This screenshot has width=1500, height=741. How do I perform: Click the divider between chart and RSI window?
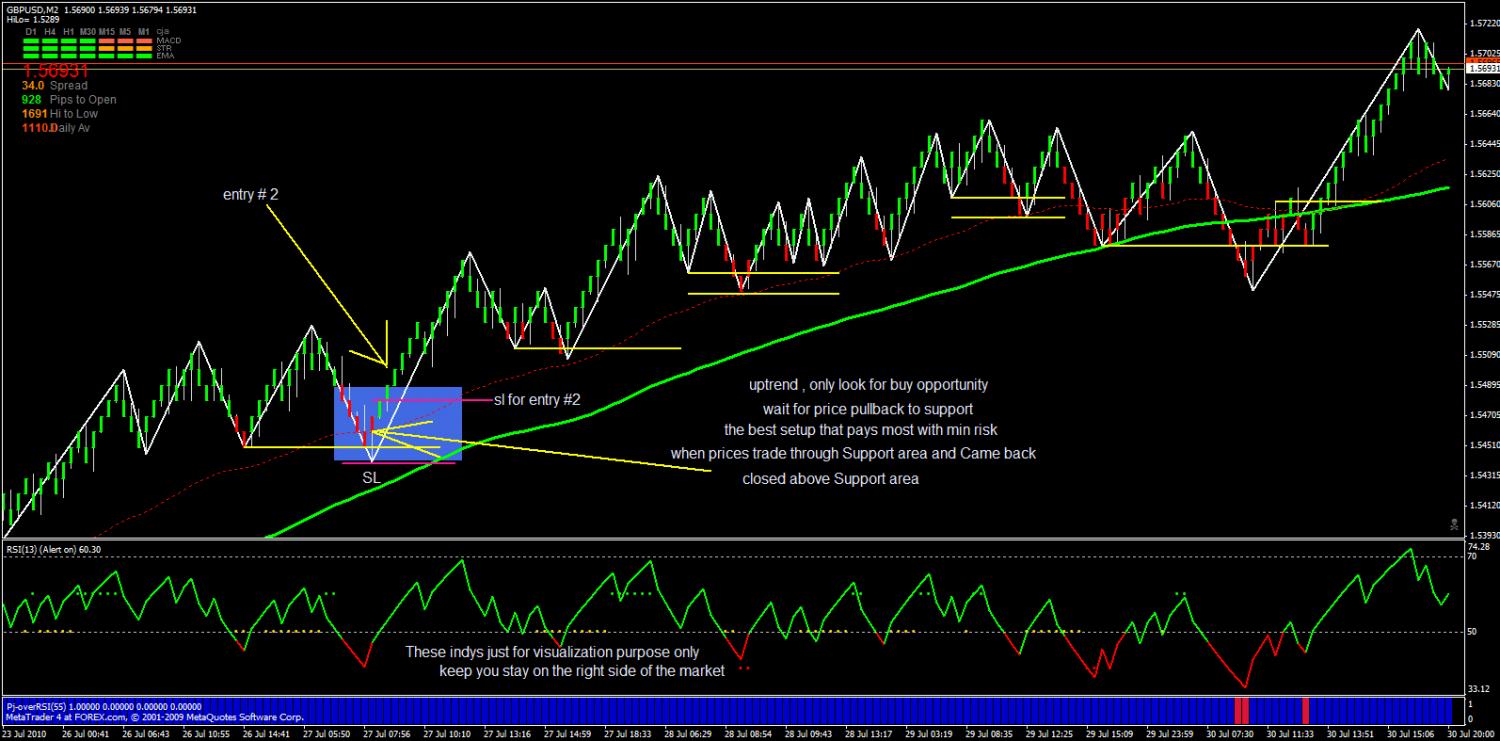click(732, 540)
